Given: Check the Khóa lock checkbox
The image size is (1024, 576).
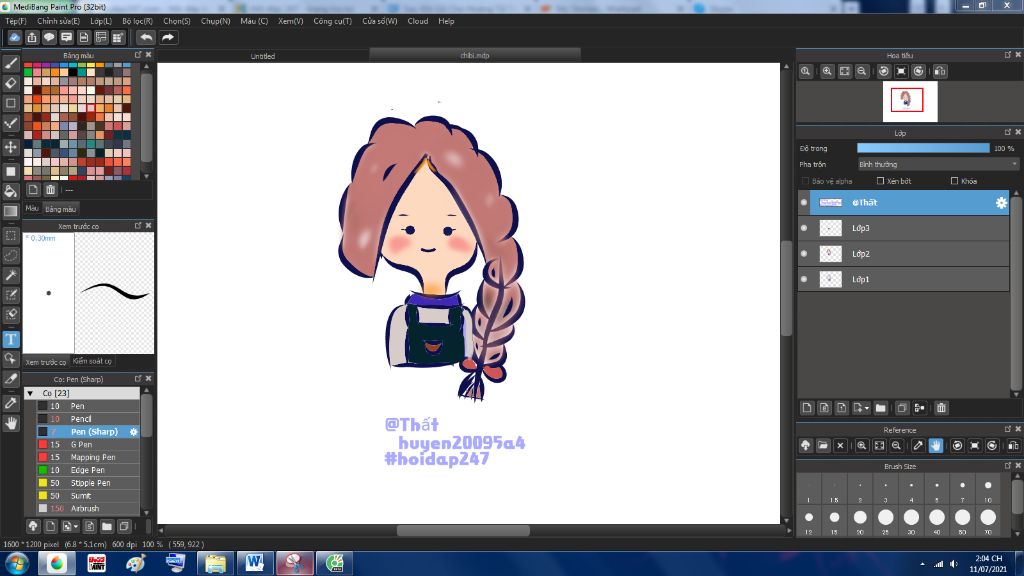Looking at the screenshot, I should [x=954, y=181].
